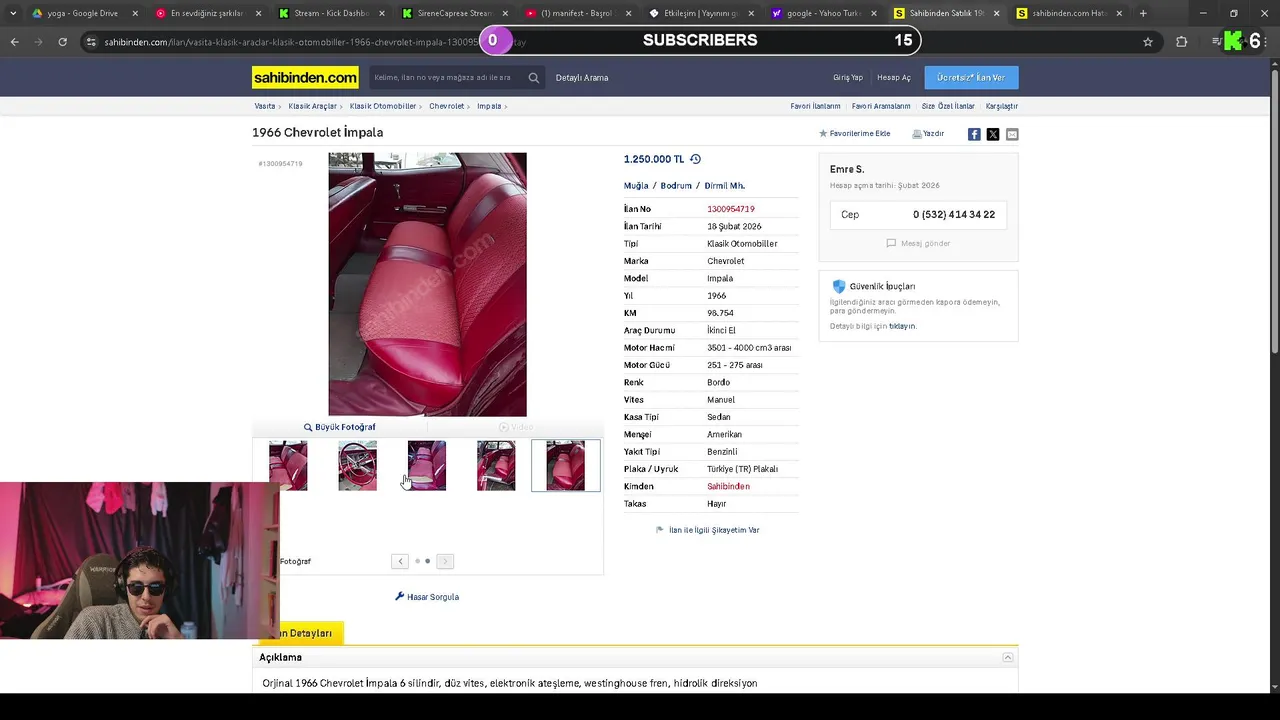
Task: Select highlighted fifth photo thumbnail
Action: pos(566,466)
